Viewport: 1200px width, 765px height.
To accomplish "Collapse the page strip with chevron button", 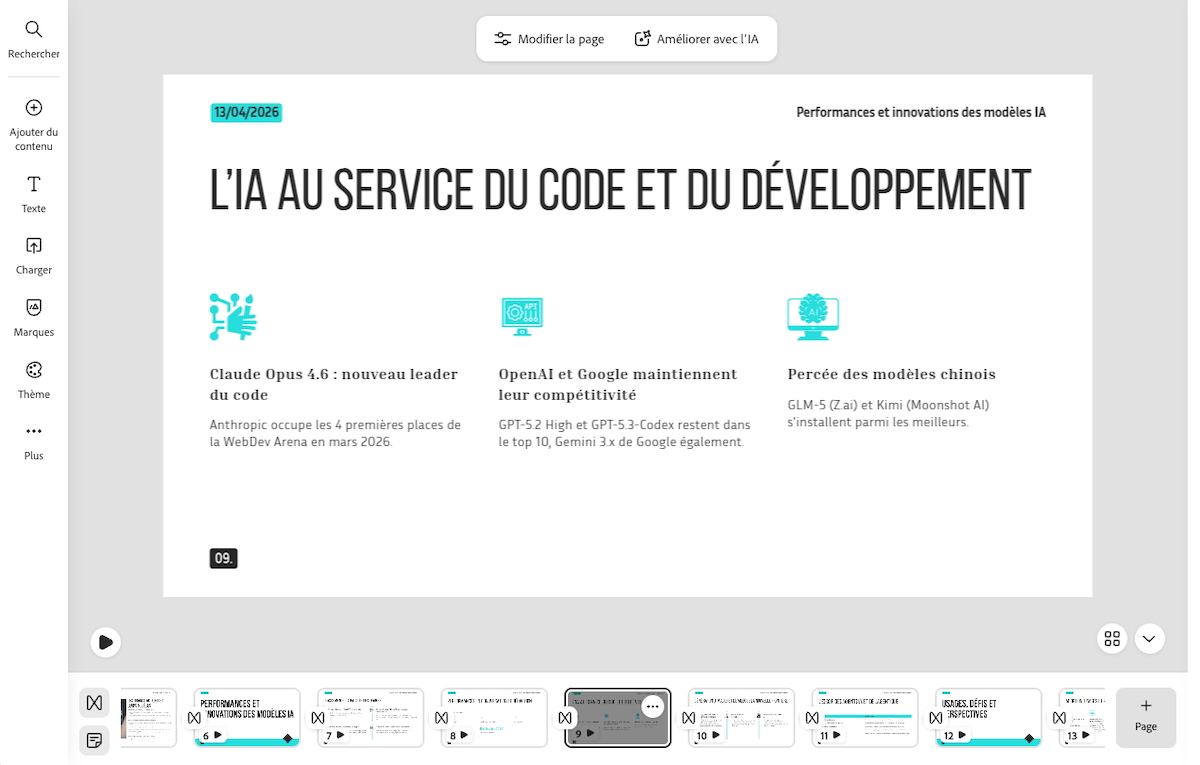I will (x=1150, y=639).
